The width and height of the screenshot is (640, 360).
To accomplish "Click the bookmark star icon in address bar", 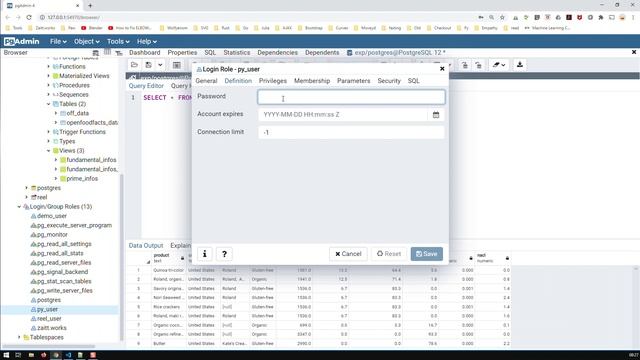I will [x=502, y=18].
